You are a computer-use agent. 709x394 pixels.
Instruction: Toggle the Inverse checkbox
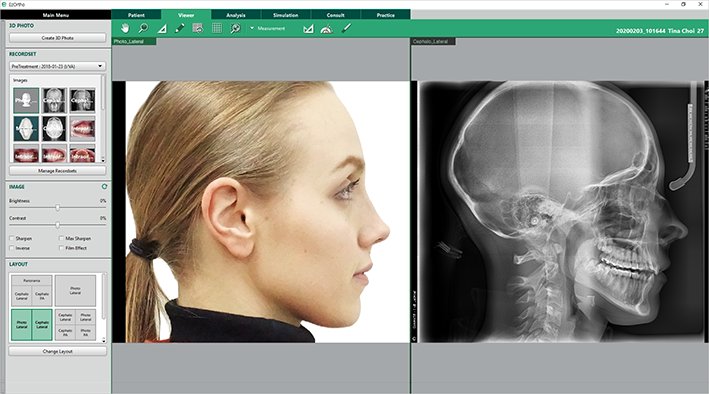12,248
